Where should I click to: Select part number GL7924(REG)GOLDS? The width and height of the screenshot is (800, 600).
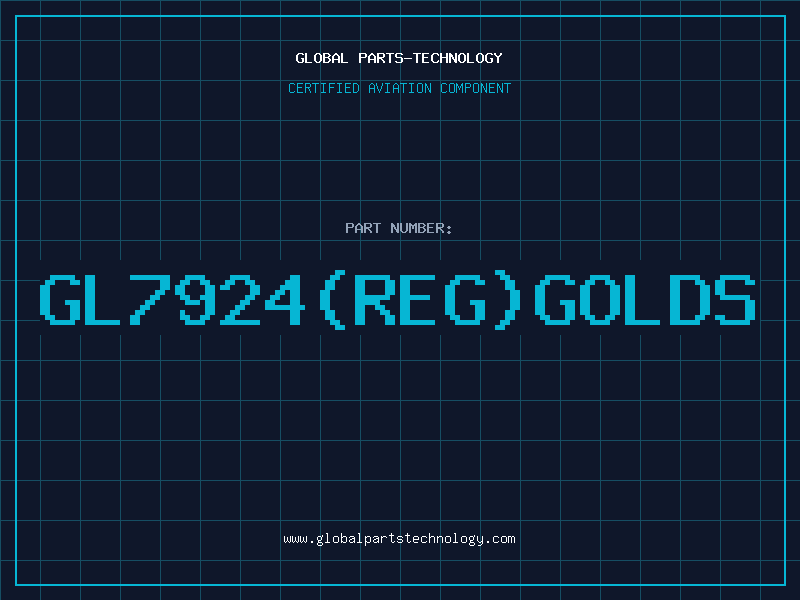click(x=397, y=300)
